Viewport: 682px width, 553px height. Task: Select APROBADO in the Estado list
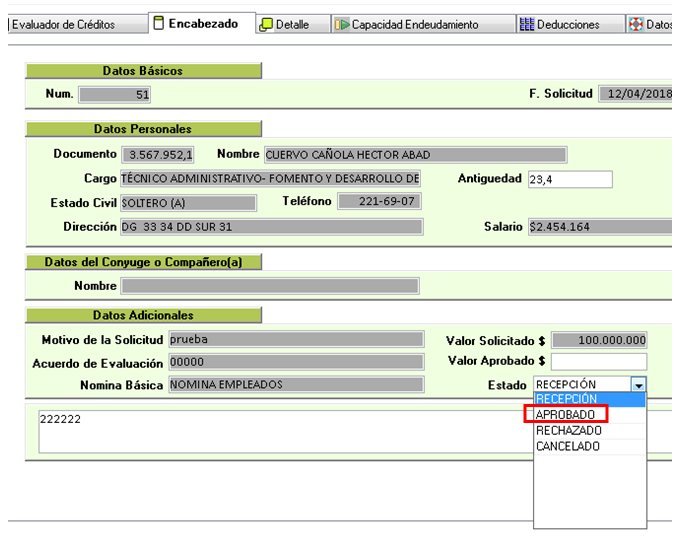(x=566, y=414)
